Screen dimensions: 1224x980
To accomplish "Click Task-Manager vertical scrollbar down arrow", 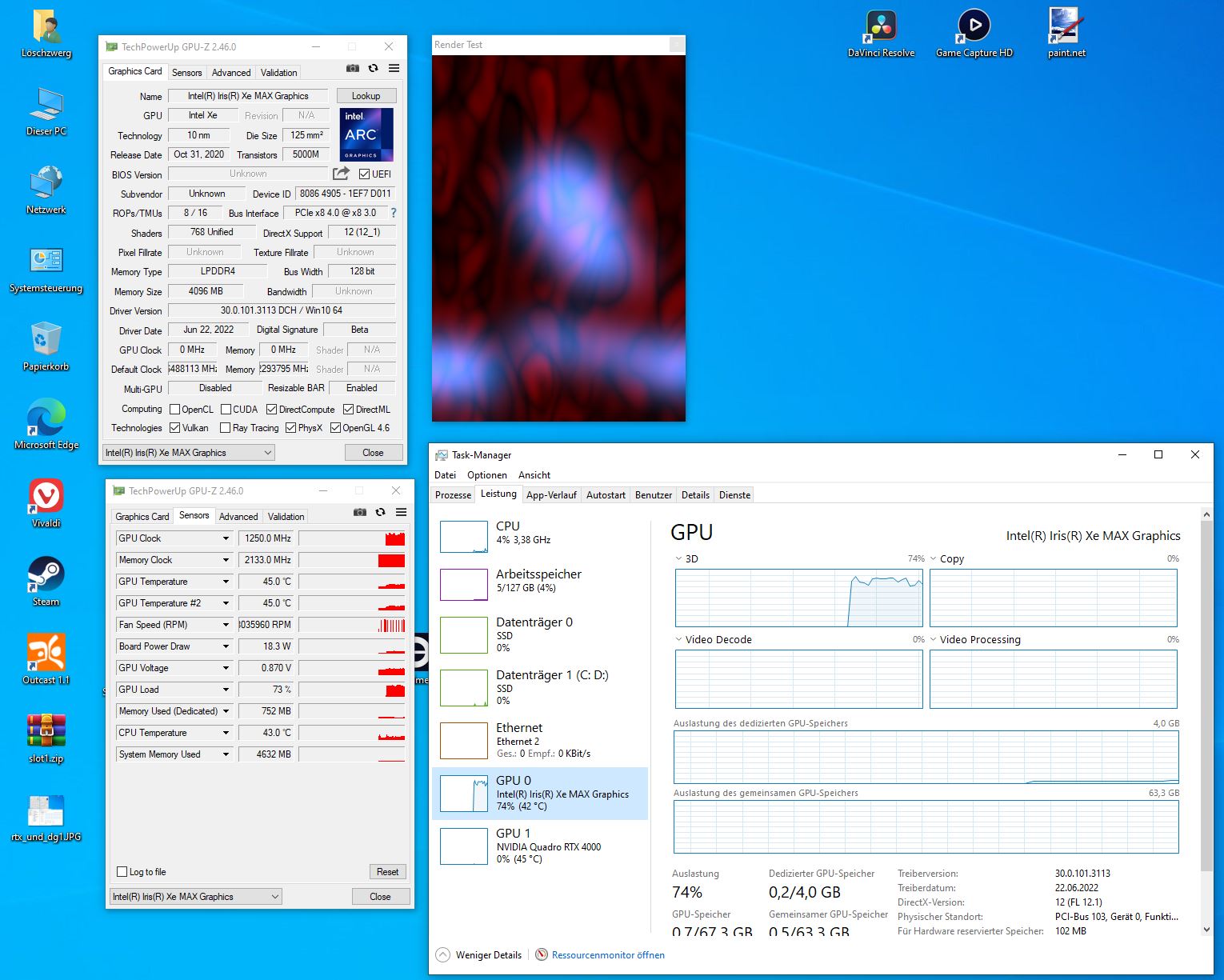I will pos(1207,929).
